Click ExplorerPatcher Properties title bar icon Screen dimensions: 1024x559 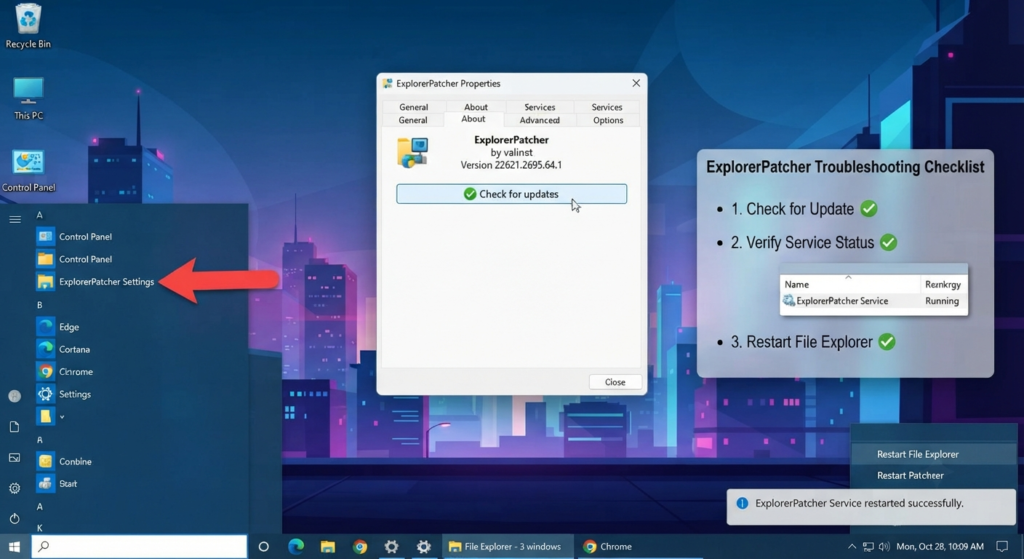tap(388, 84)
